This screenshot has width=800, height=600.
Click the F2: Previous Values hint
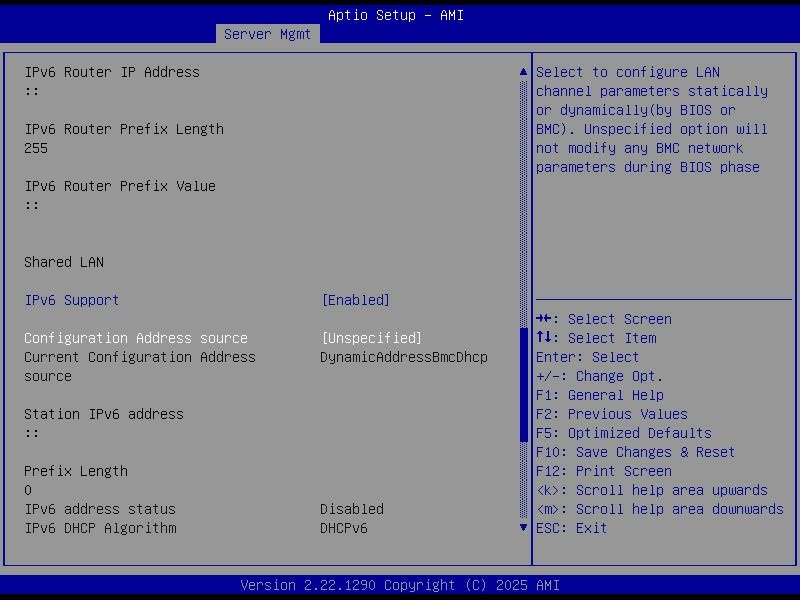612,414
